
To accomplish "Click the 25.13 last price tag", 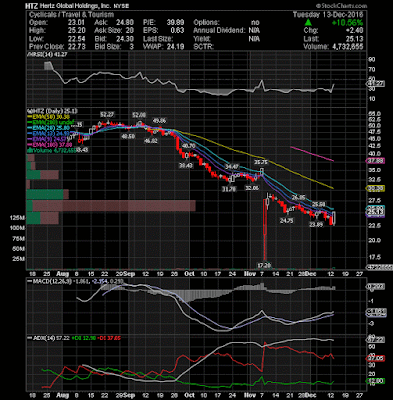I will pos(375,212).
